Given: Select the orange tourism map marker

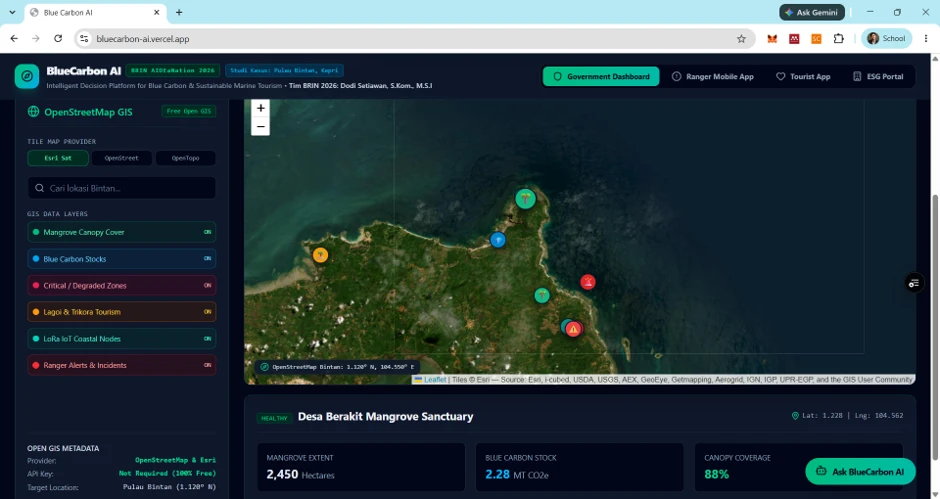Looking at the screenshot, I should click(321, 255).
